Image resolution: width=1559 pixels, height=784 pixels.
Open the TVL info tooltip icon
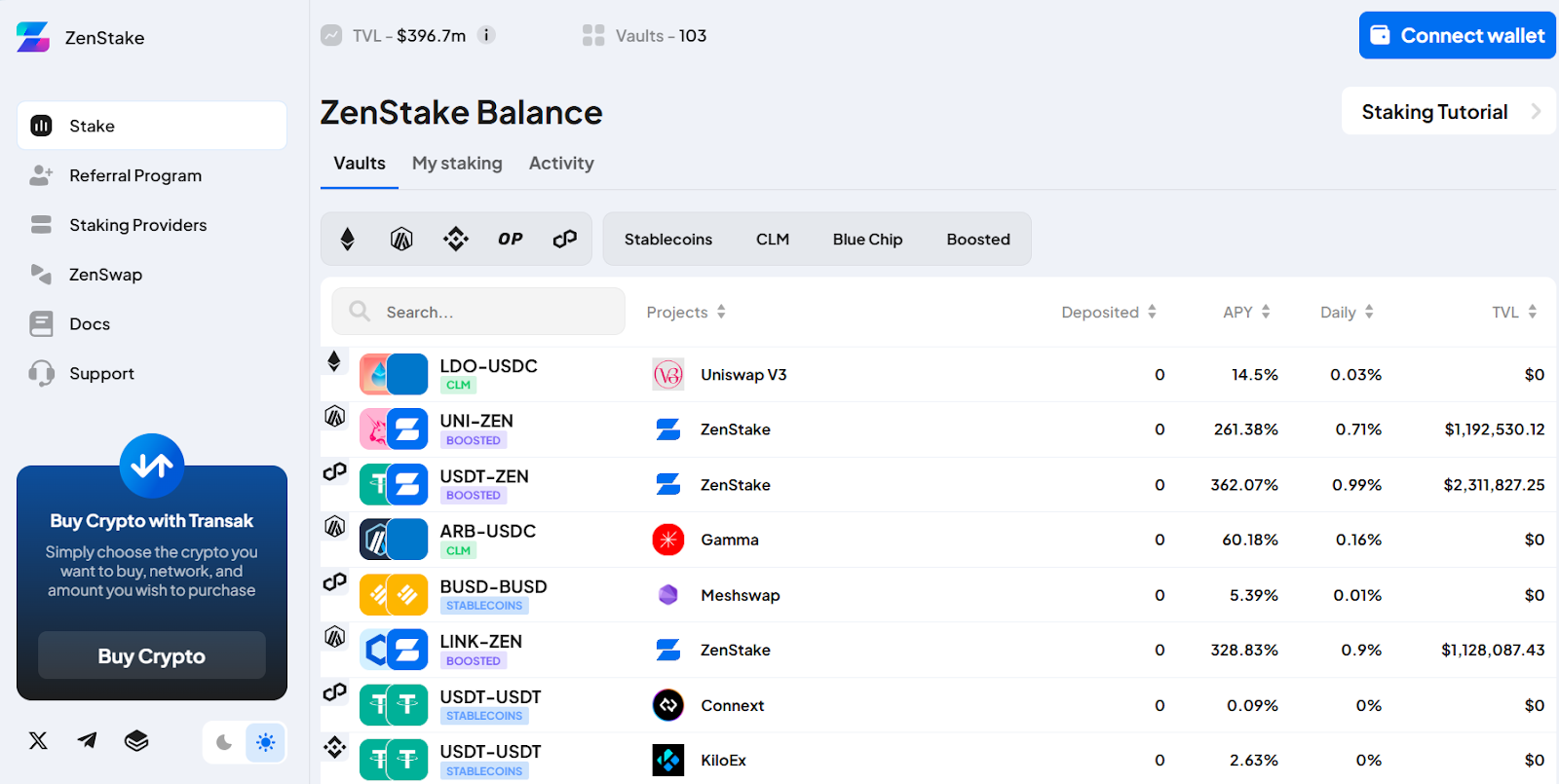click(486, 35)
